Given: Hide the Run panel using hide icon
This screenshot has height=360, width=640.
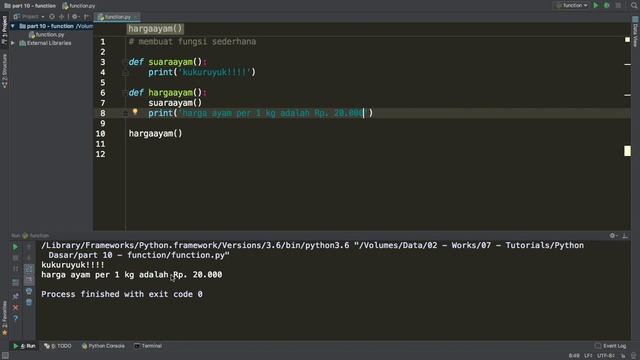Looking at the screenshot, I should 625,236.
